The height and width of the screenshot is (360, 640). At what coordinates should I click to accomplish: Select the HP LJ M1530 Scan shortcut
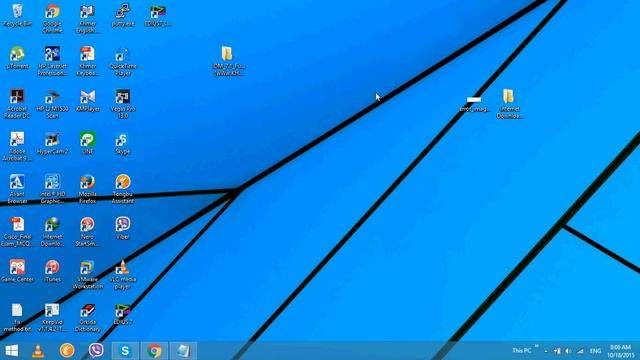[x=52, y=104]
